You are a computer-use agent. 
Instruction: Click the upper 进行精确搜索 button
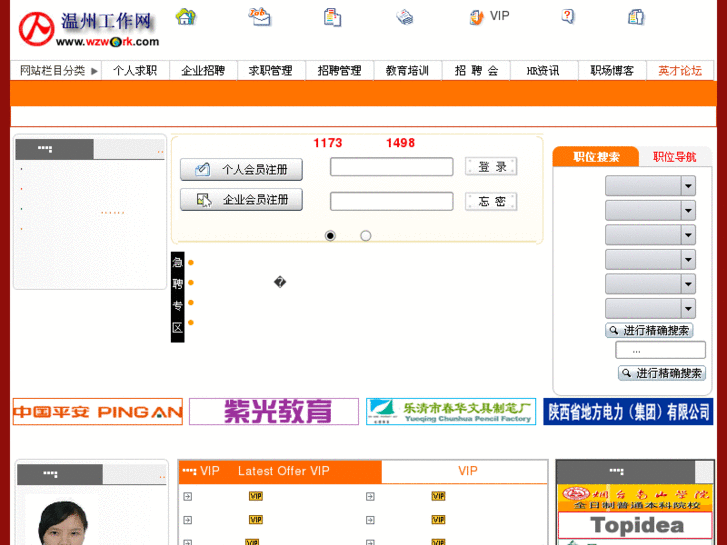click(x=649, y=330)
